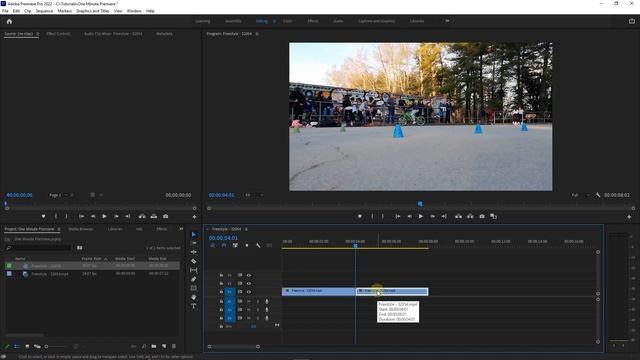Image resolution: width=640 pixels, height=360 pixels.
Task: Toggle visibility of the V3 track
Action: [x=249, y=275]
